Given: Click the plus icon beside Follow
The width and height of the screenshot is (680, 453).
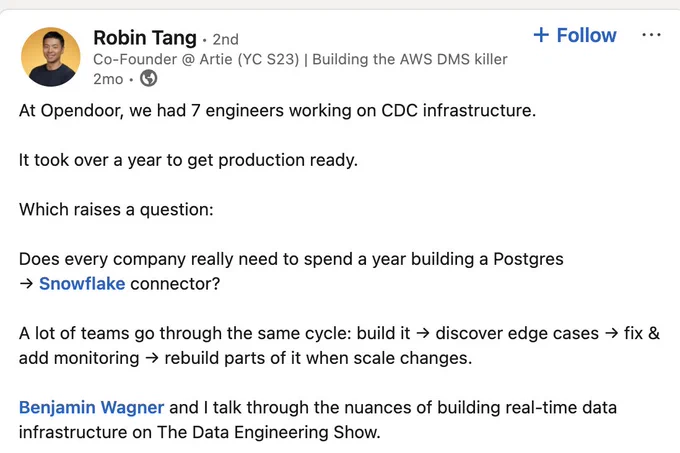Looking at the screenshot, I should coord(541,35).
